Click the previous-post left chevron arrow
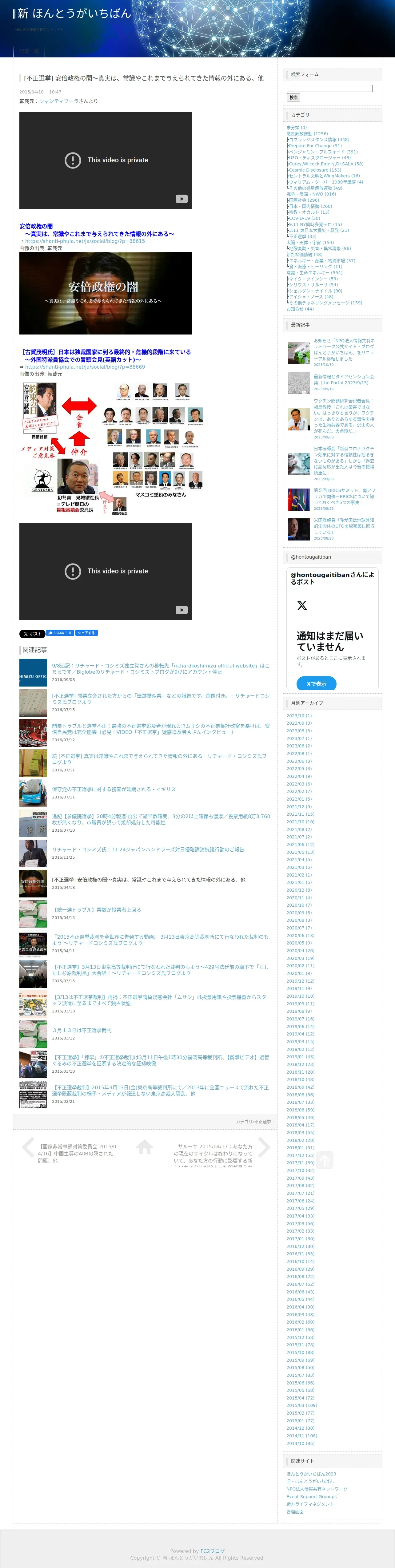Screen dimensions: 395x1568 [27, 1147]
